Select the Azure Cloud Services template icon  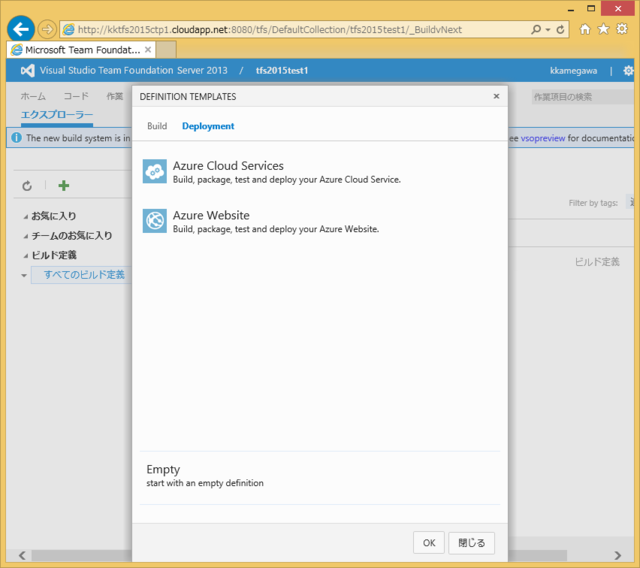coord(154,171)
